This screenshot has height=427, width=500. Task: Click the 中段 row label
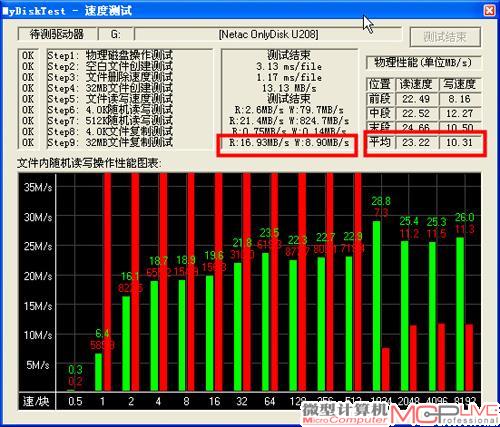point(380,114)
